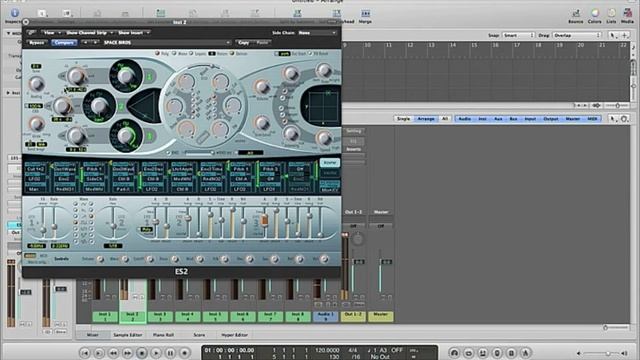The width and height of the screenshot is (640, 360).
Task: Select next preset arrow in plug-in header
Action: click(x=95, y=42)
